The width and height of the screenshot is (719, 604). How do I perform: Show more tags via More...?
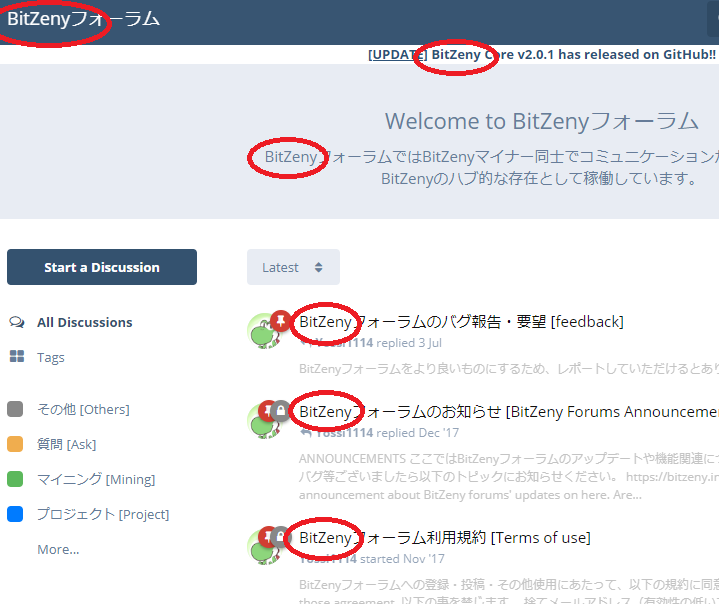[x=58, y=549]
